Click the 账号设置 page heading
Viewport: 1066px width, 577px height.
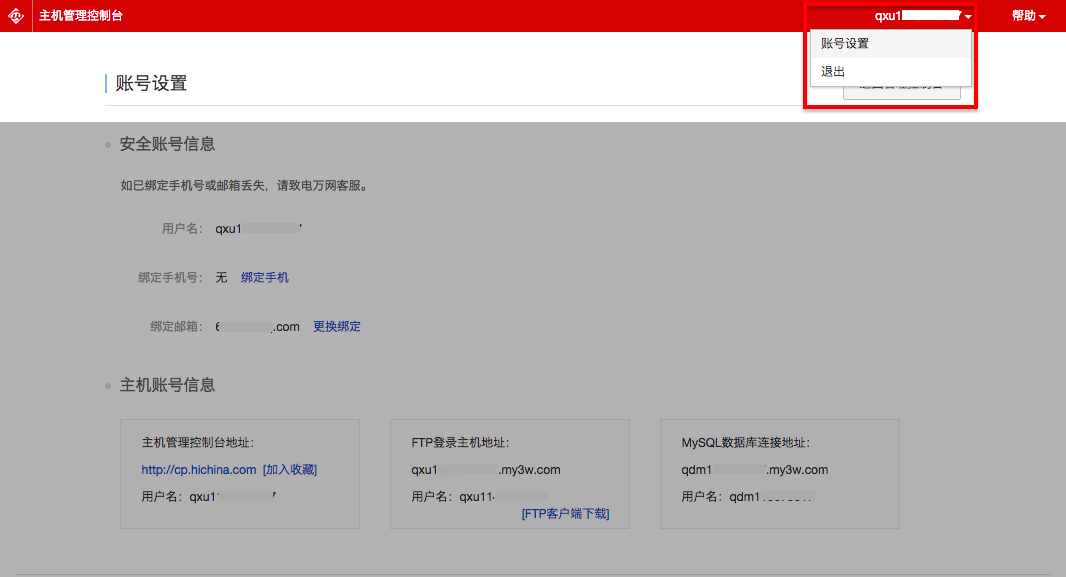click(152, 84)
